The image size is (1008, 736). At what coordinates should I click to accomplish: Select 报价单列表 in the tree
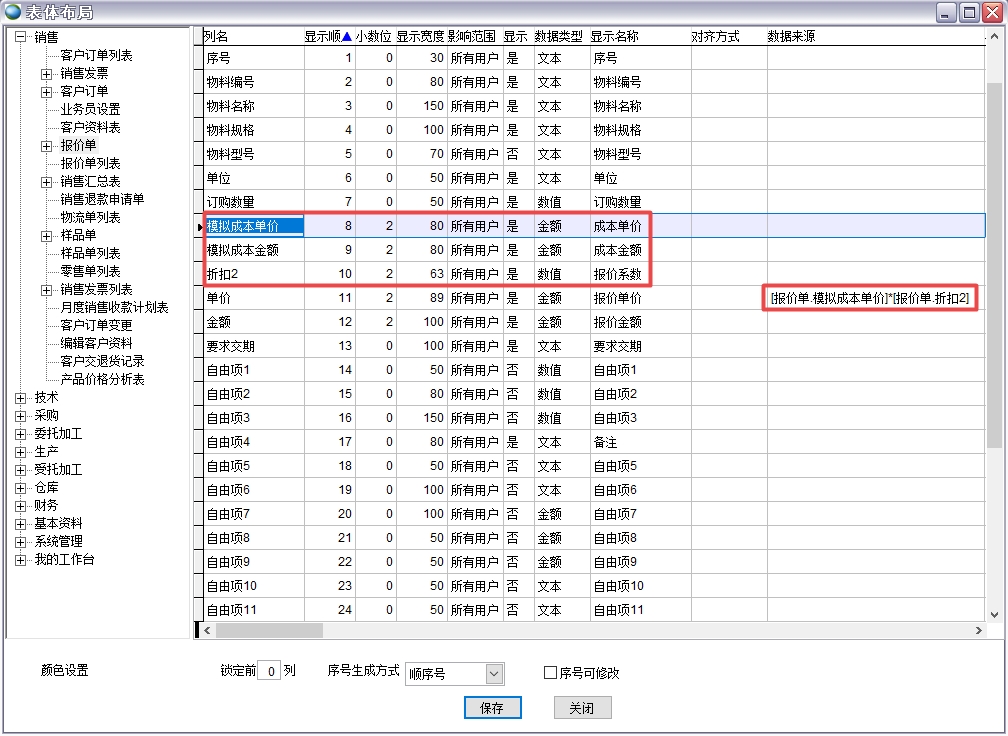point(90,163)
